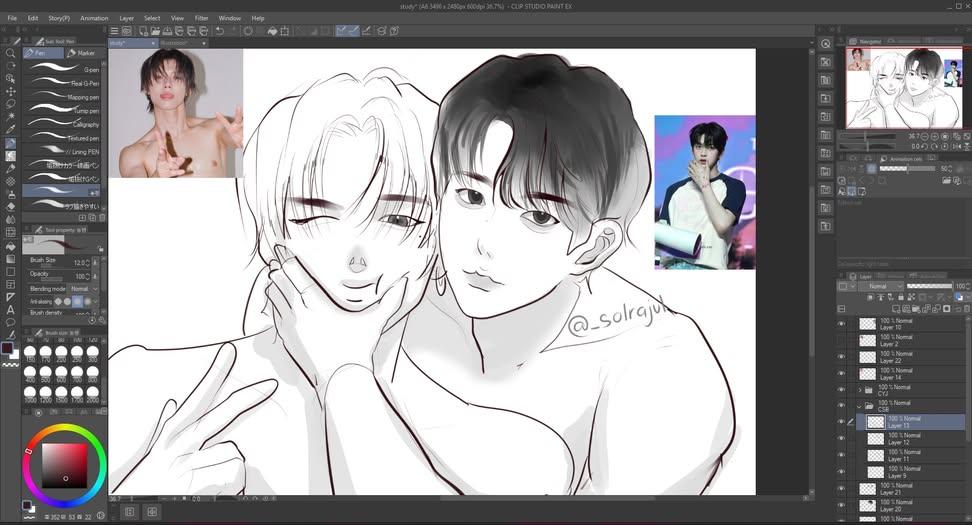Click rotate left in Navigator panel
This screenshot has height=525, width=972.
[925, 146]
